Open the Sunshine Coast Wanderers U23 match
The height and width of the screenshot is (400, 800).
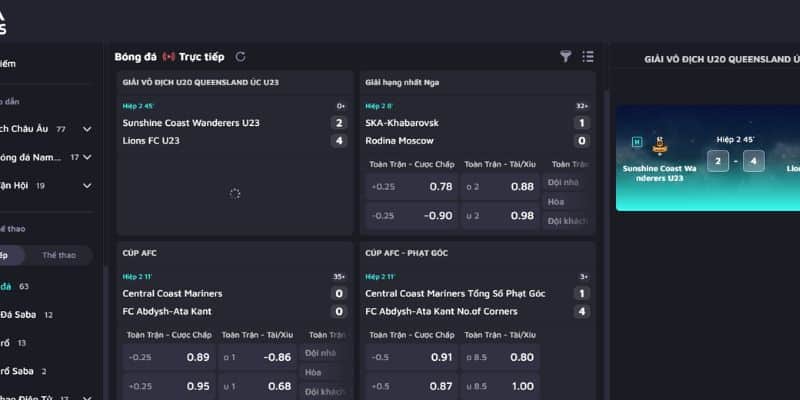coord(191,123)
